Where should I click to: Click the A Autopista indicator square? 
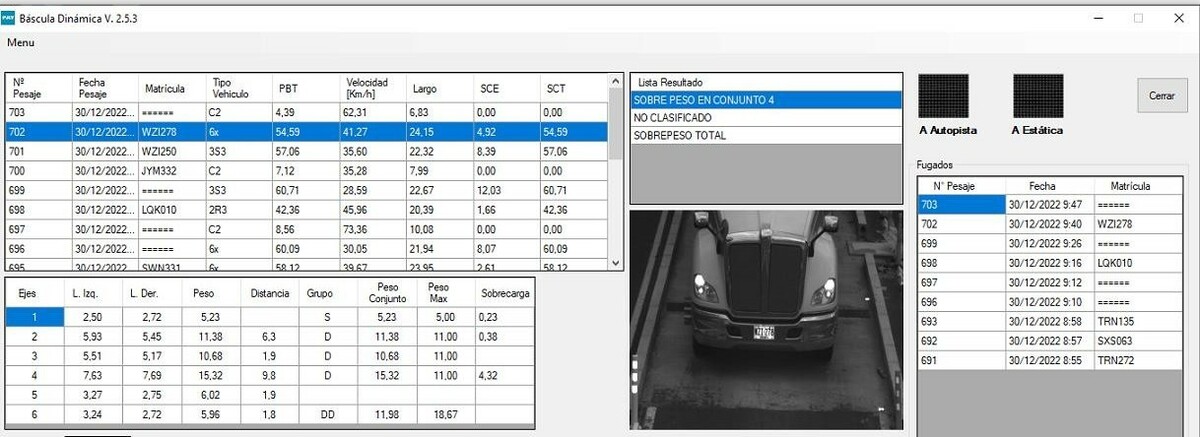(x=943, y=96)
